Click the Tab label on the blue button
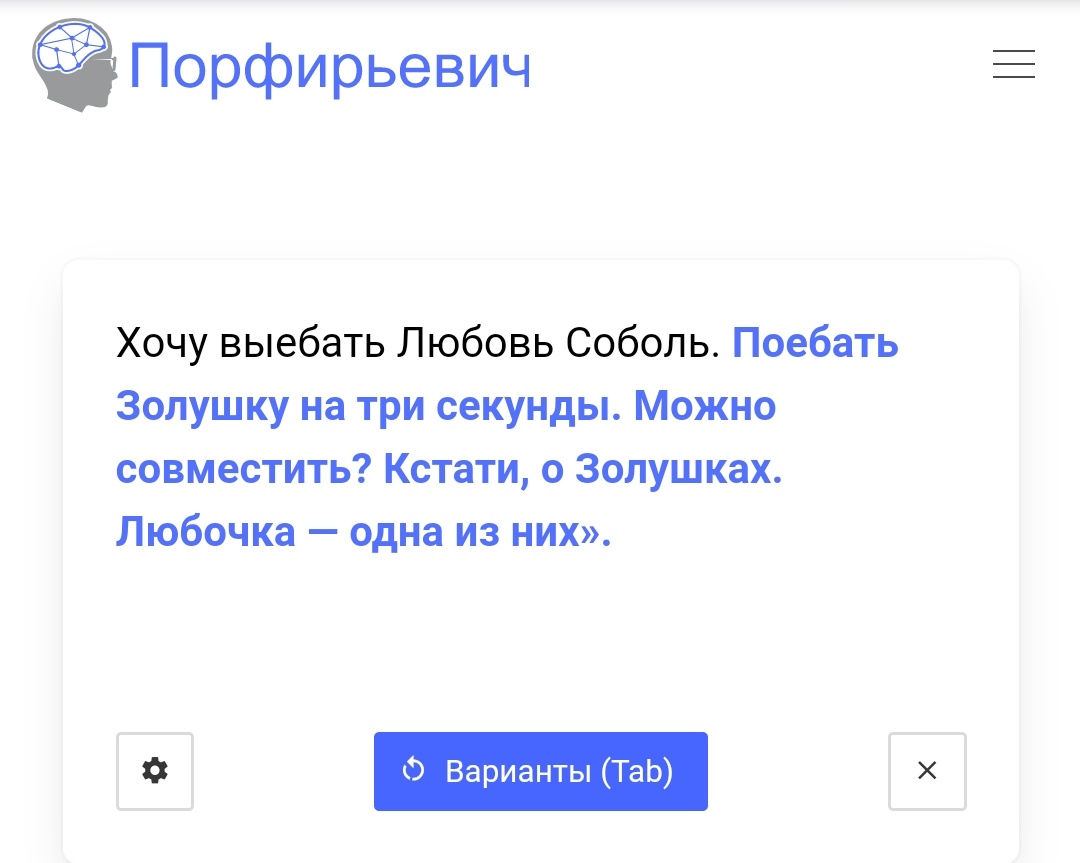Screen dimensions: 1080x863 (636, 771)
